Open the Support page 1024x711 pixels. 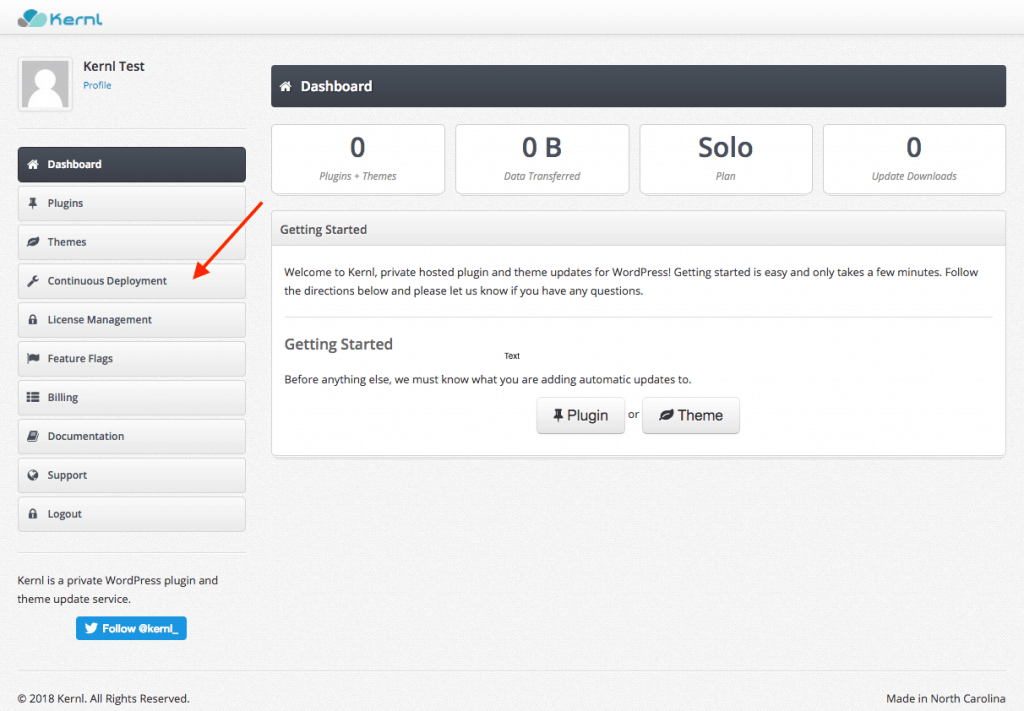(x=132, y=475)
